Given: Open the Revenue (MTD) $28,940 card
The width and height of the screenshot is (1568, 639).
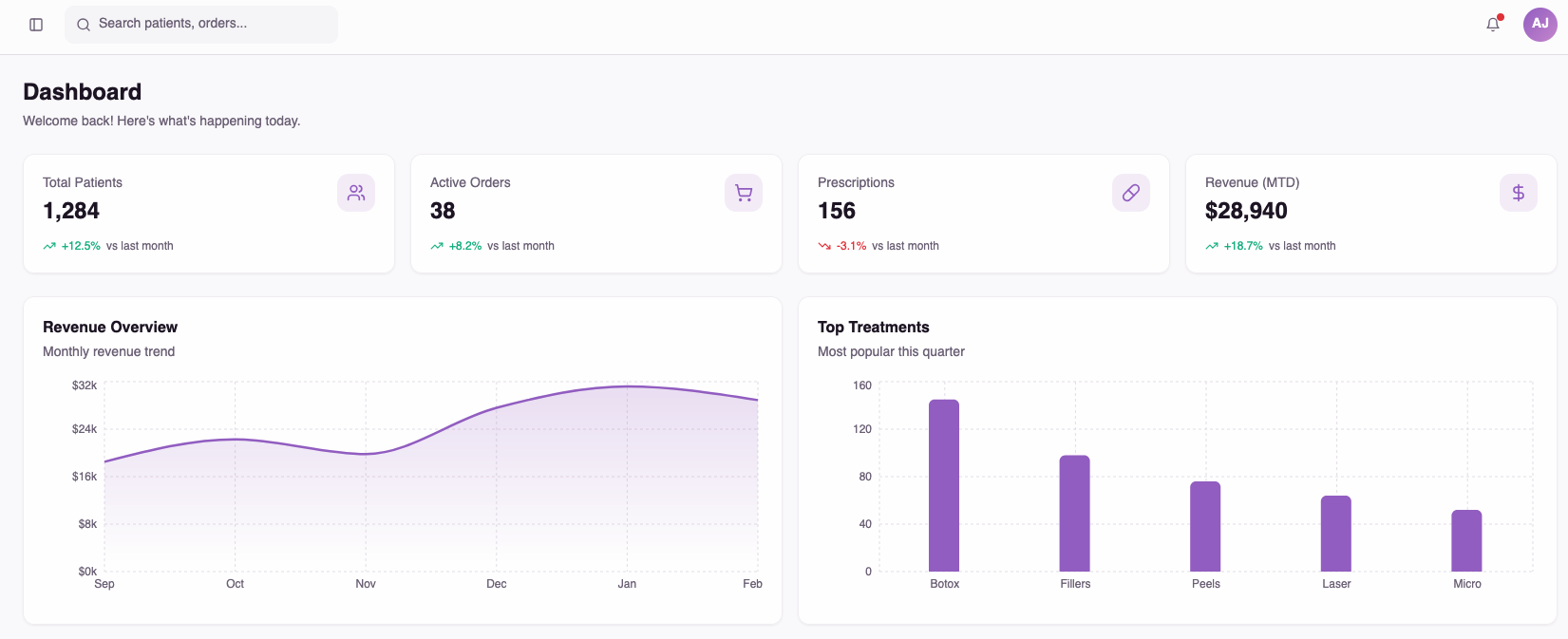Looking at the screenshot, I should coord(1371,214).
